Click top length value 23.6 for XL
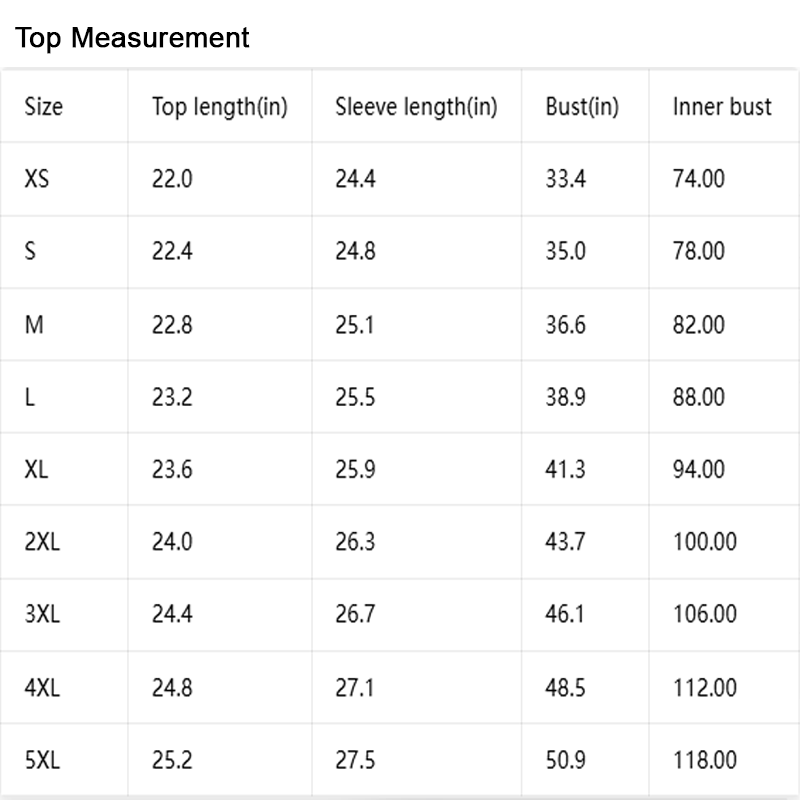Image resolution: width=800 pixels, height=800 pixels. (x=172, y=469)
